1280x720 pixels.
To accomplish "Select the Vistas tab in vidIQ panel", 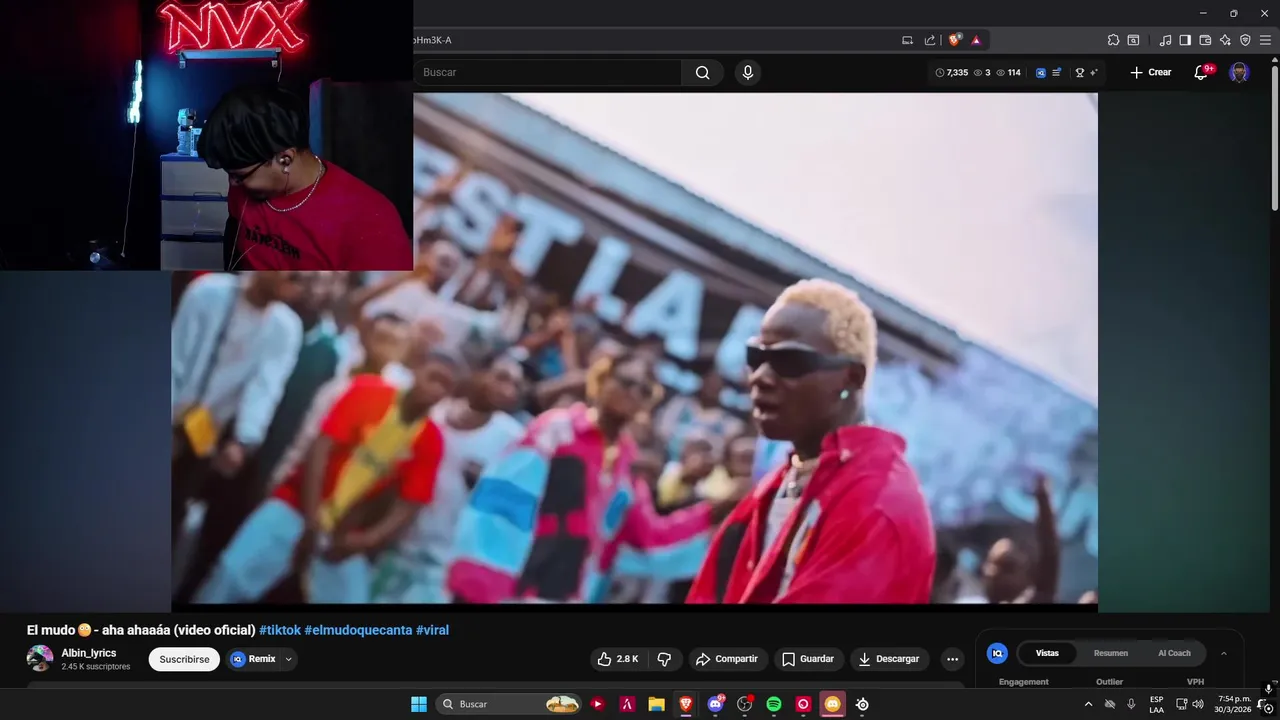I will 1047,653.
